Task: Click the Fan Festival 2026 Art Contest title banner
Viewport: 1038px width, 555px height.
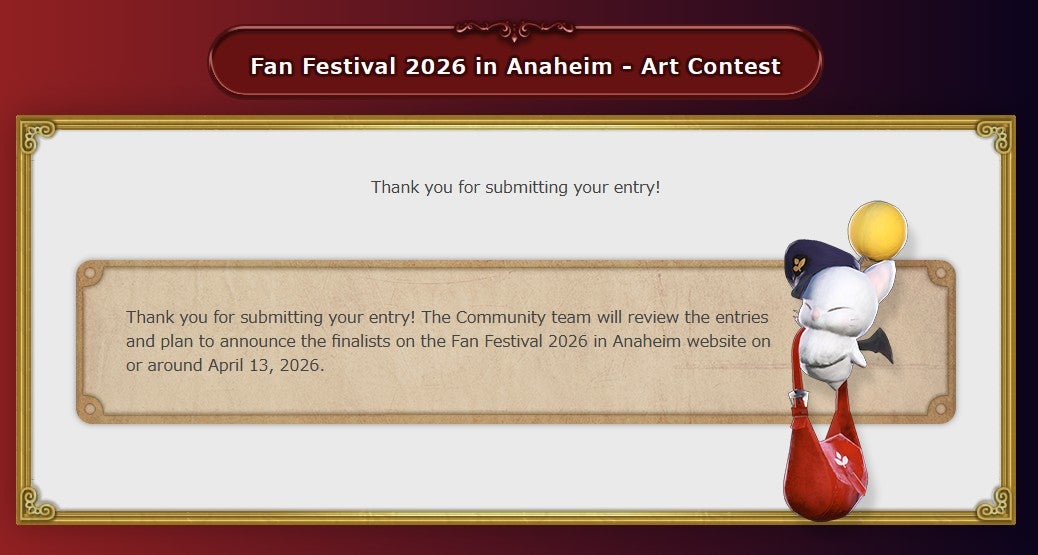Action: point(515,66)
